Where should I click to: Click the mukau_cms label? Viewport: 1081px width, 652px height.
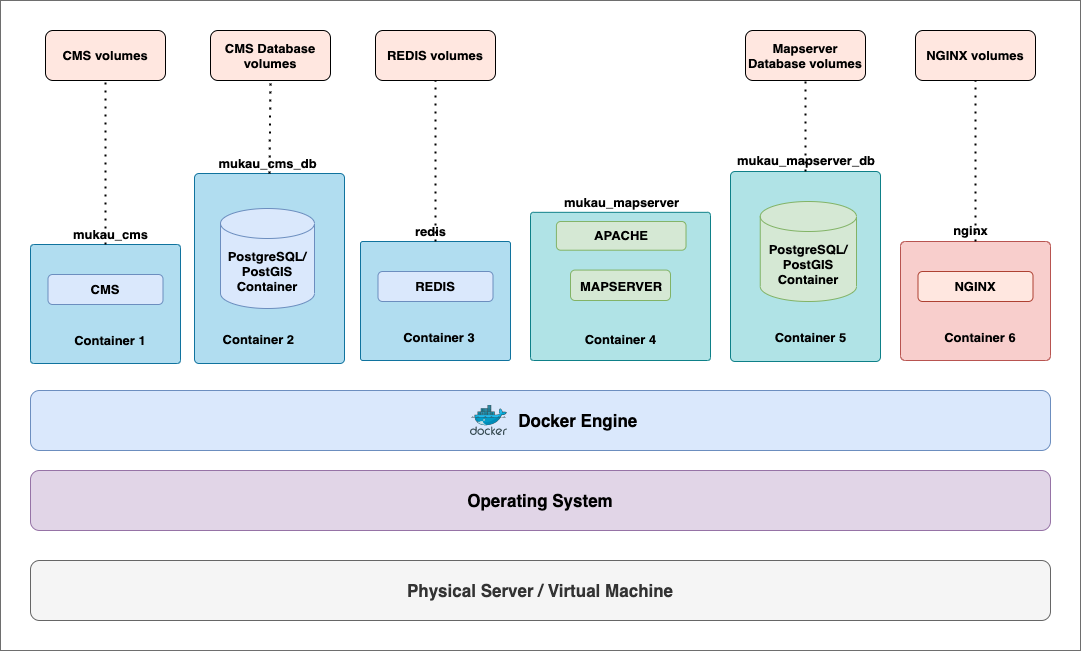pos(110,235)
